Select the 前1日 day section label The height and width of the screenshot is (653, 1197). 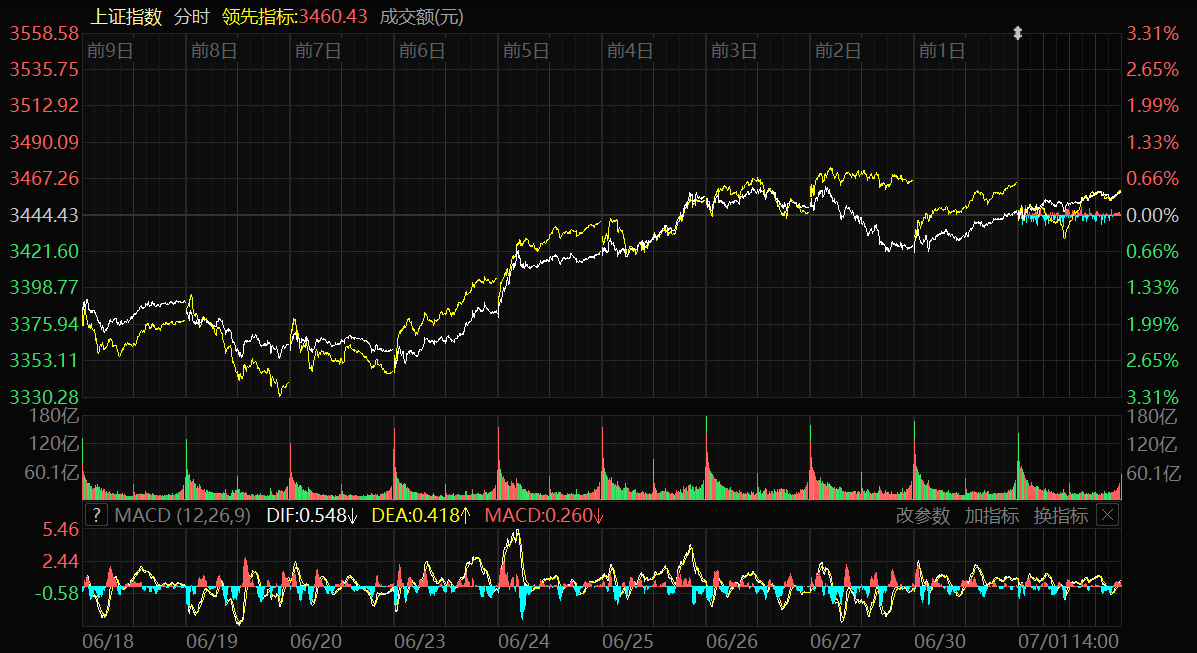[x=941, y=51]
